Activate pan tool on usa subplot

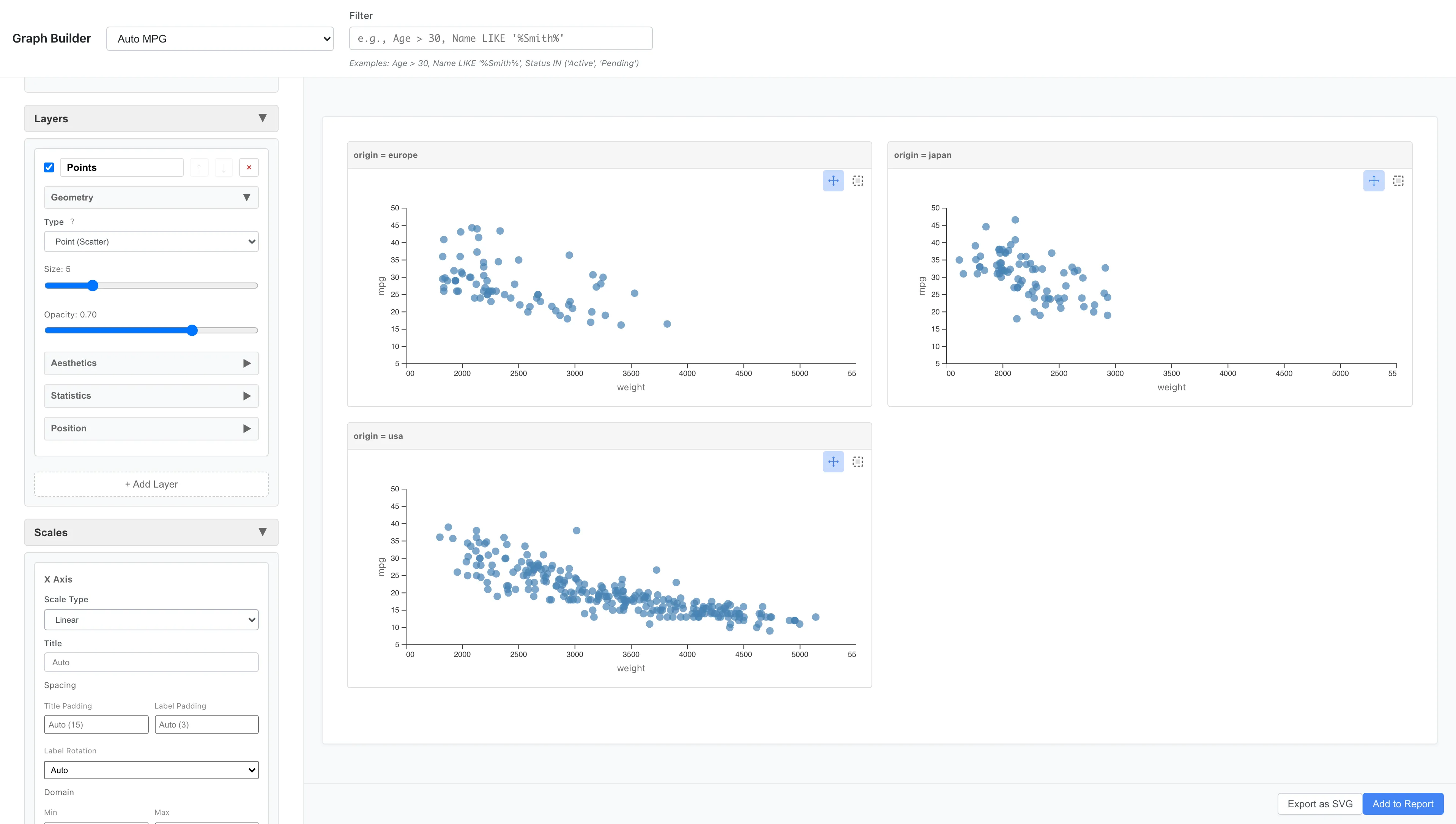pyautogui.click(x=833, y=461)
